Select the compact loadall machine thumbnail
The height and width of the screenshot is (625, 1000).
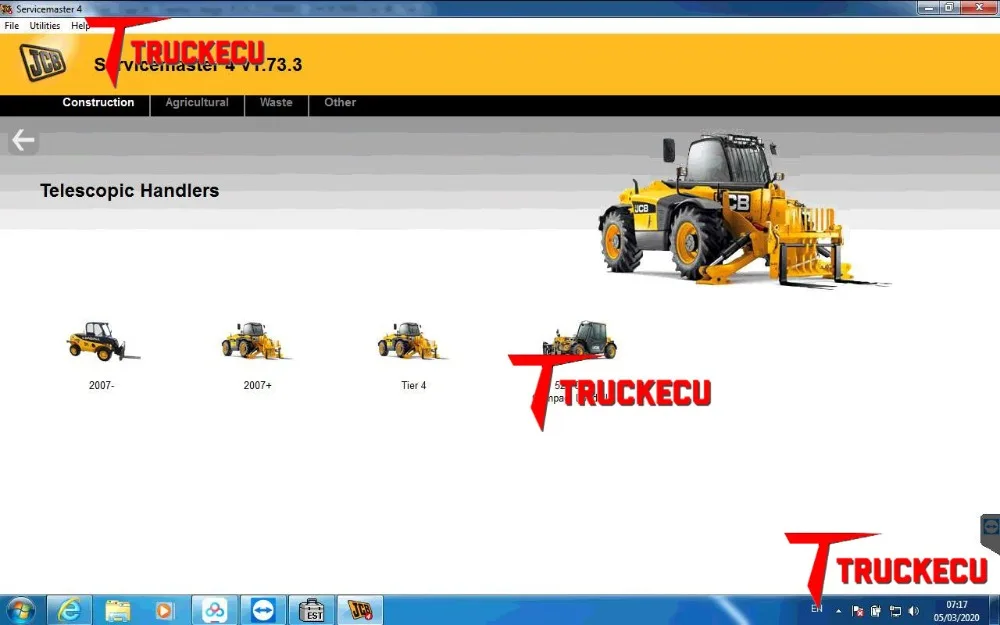pos(579,339)
